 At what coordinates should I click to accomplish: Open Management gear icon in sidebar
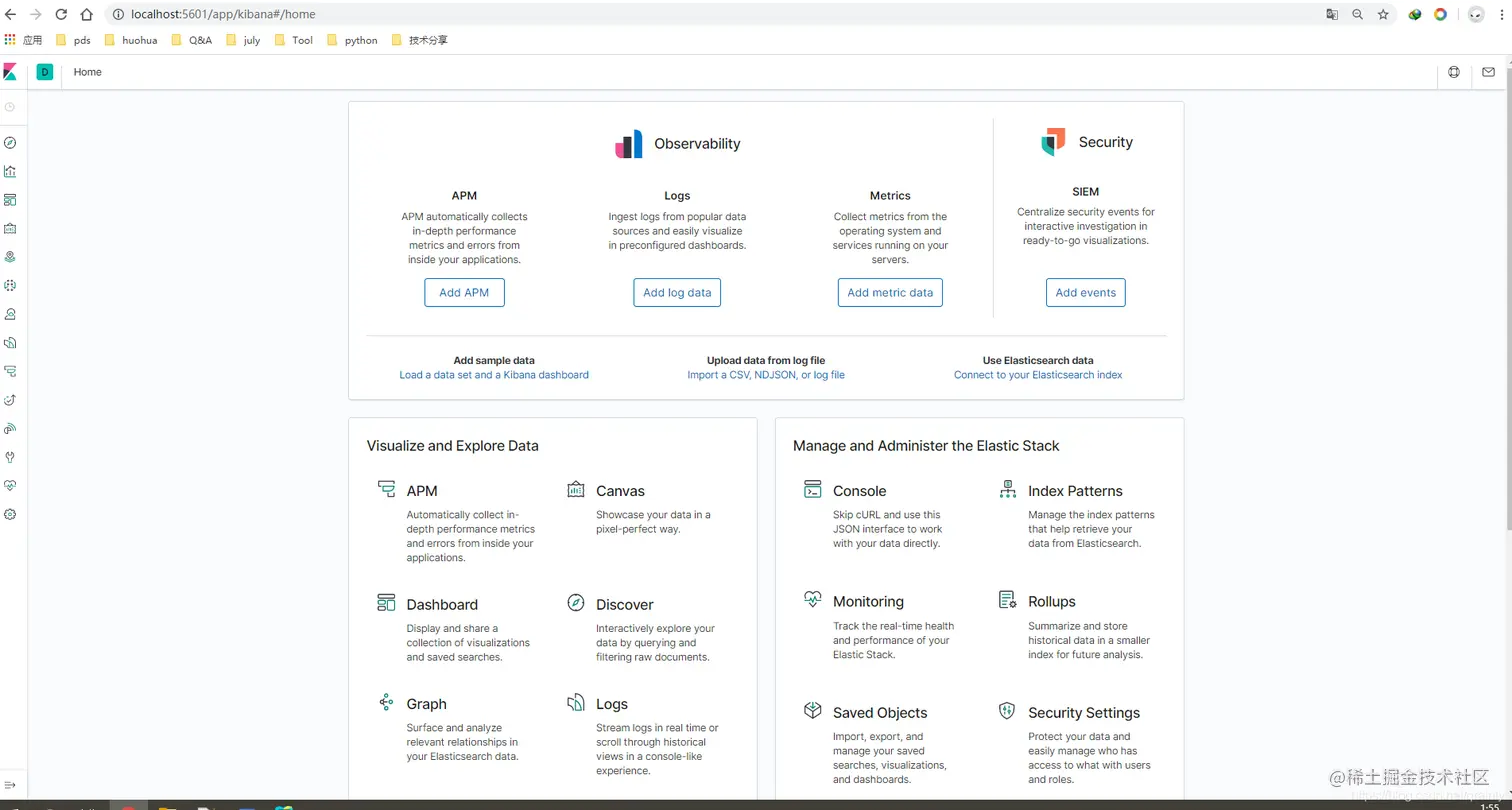(10, 514)
